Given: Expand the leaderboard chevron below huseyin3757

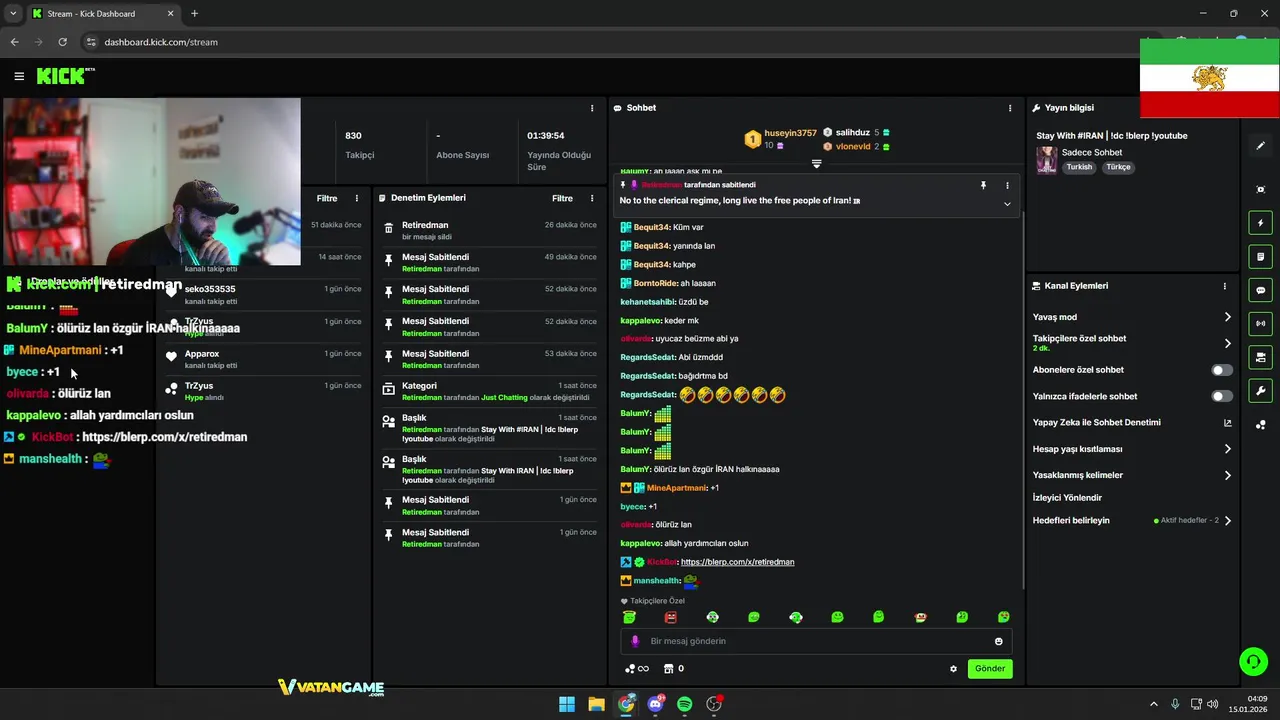Looking at the screenshot, I should (x=816, y=164).
